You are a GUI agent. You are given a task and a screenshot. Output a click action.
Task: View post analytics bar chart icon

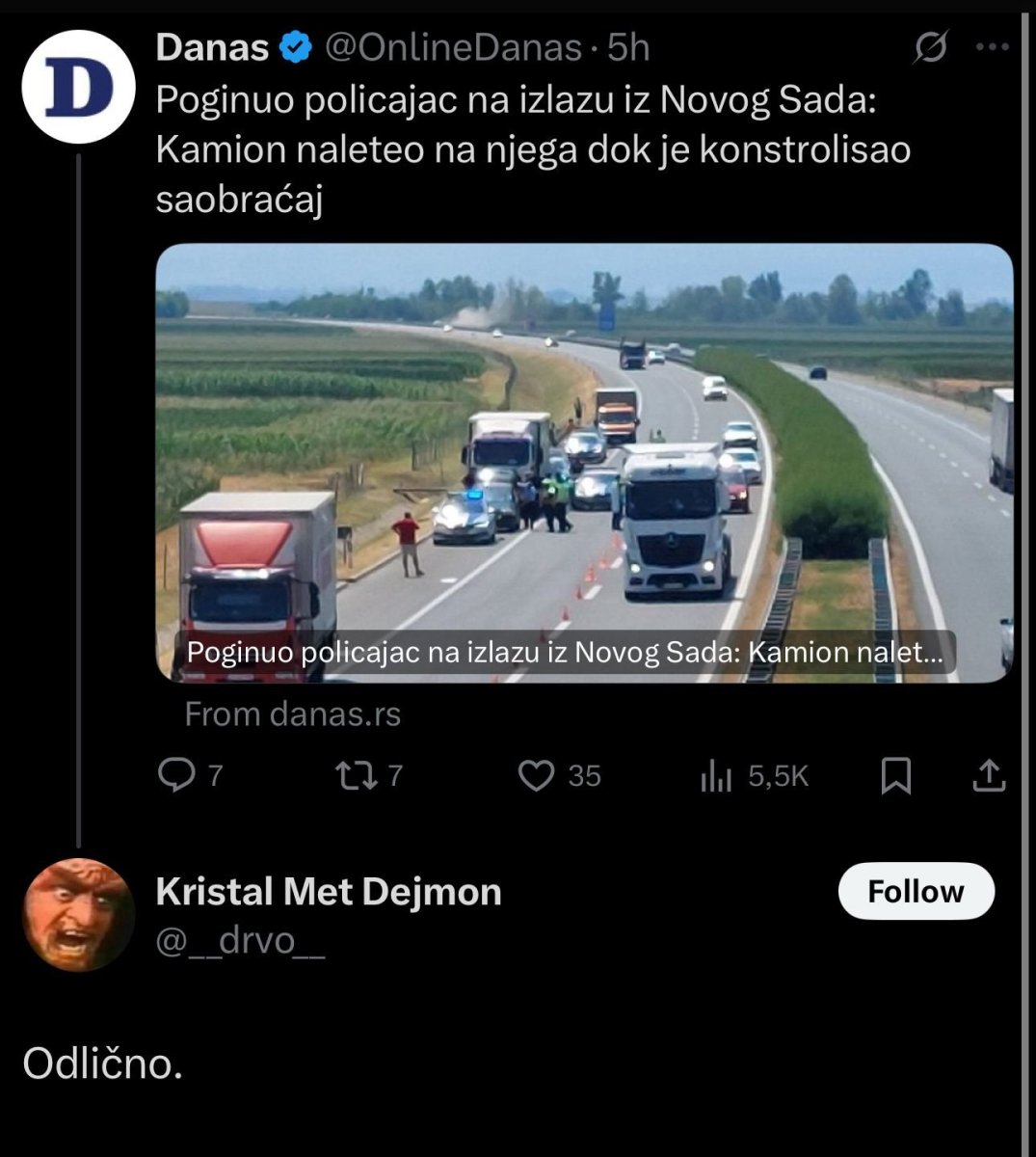click(x=716, y=776)
